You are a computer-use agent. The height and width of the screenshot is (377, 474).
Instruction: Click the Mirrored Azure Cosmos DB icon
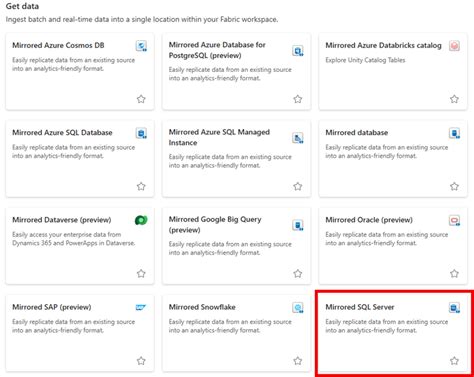(x=141, y=46)
